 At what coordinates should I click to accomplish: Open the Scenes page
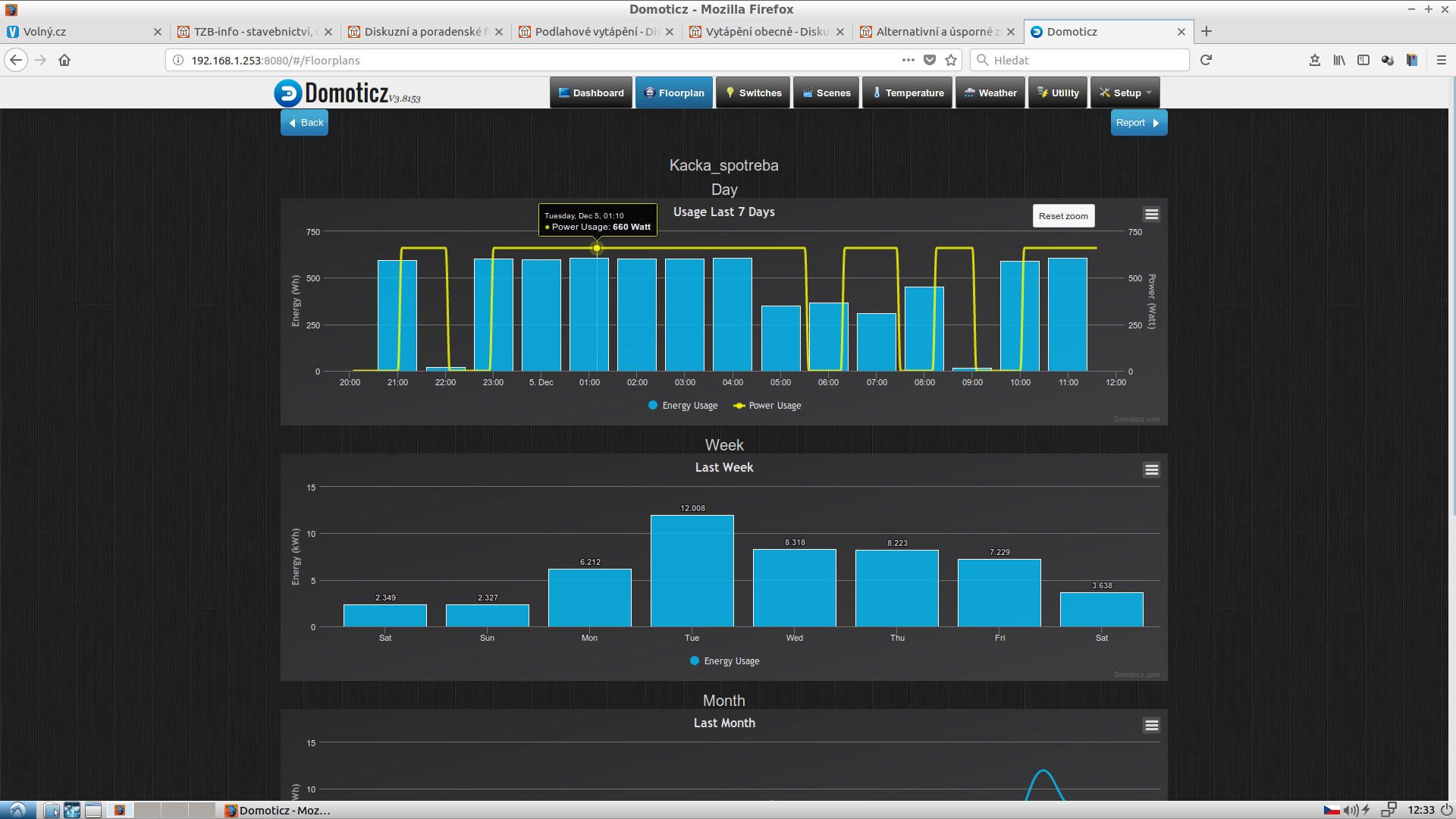(x=827, y=93)
